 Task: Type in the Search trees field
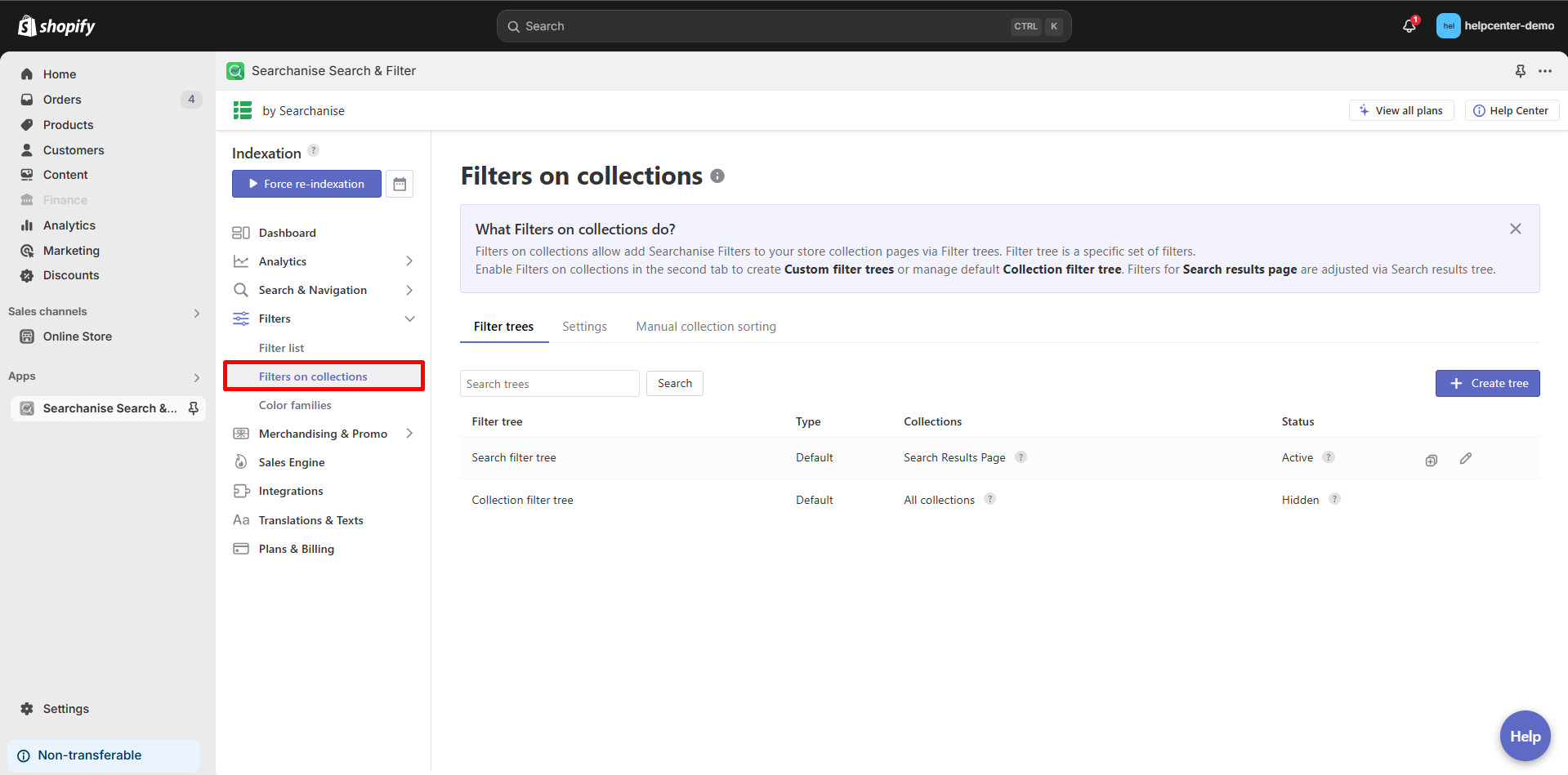tap(548, 383)
